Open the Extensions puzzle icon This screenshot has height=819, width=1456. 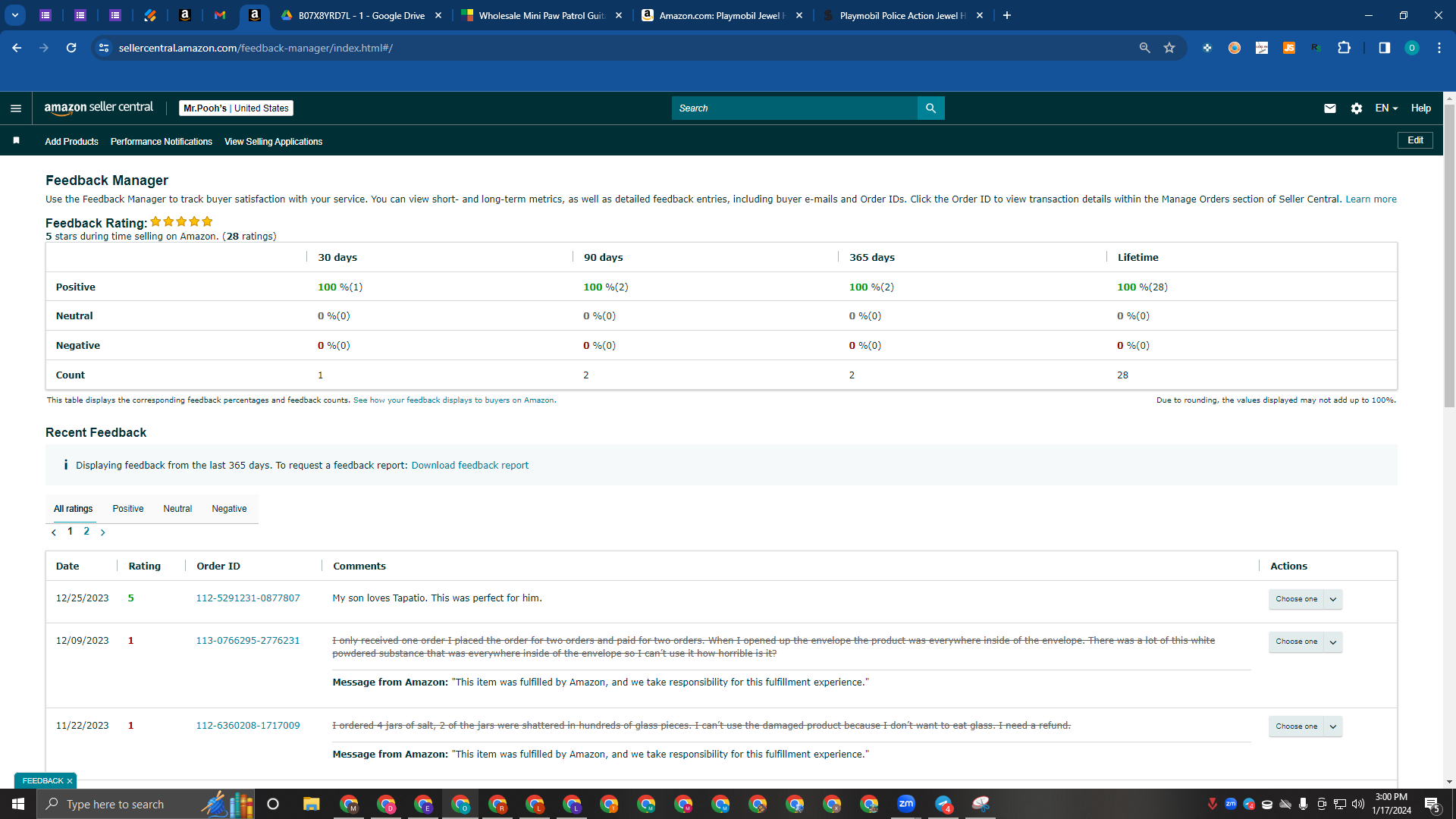pos(1344,48)
